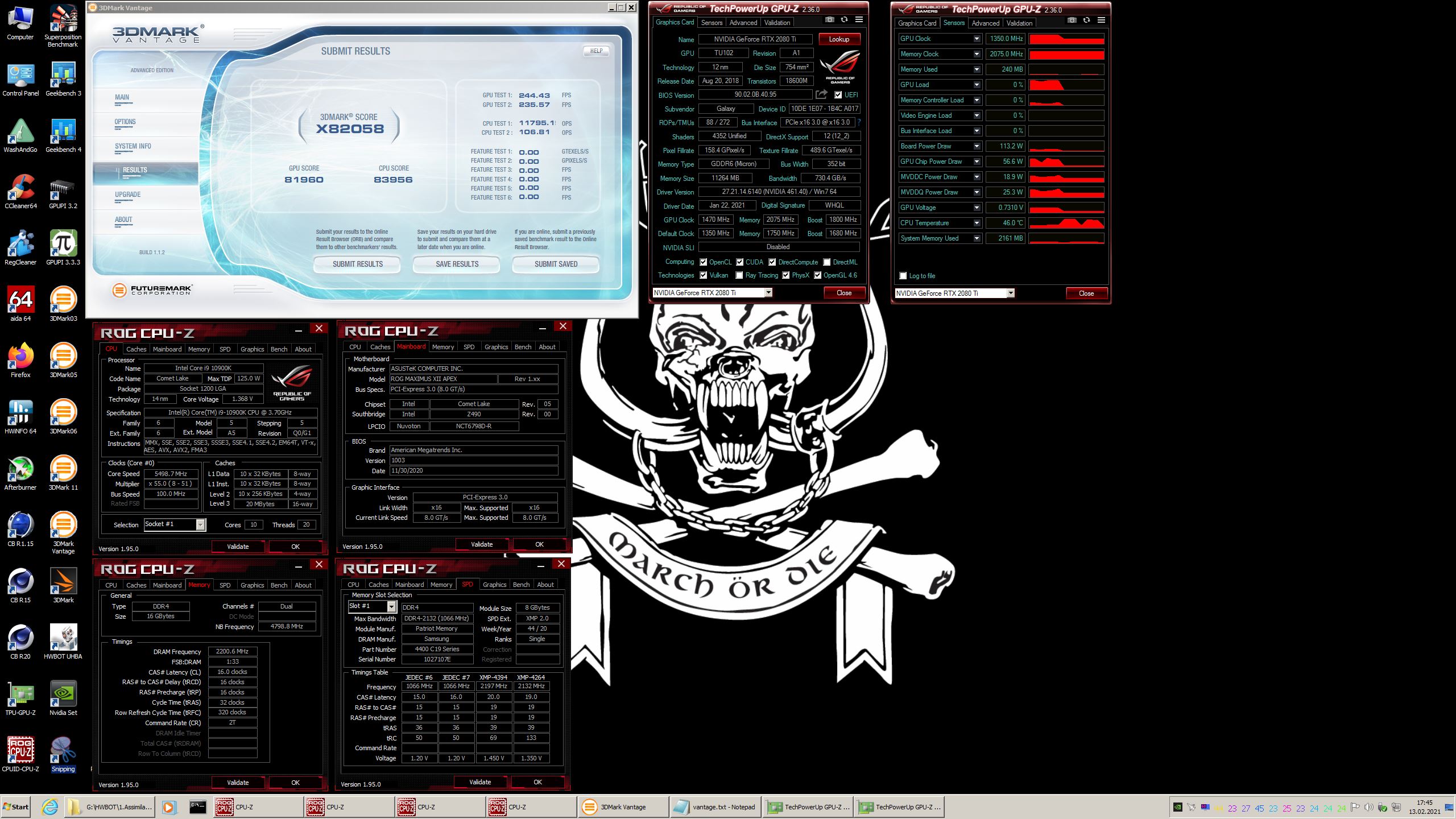Viewport: 1456px width, 819px height.
Task: Enable Log to file checkbox
Action: [x=903, y=276]
